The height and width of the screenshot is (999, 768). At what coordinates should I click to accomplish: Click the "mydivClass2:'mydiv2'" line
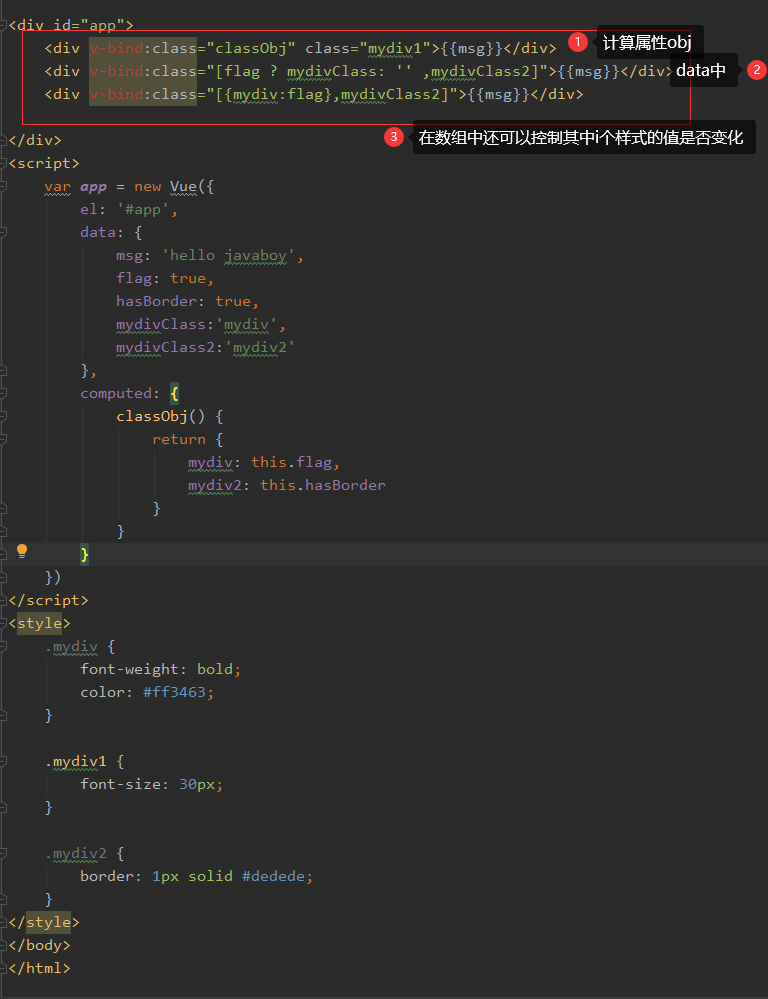(205, 347)
